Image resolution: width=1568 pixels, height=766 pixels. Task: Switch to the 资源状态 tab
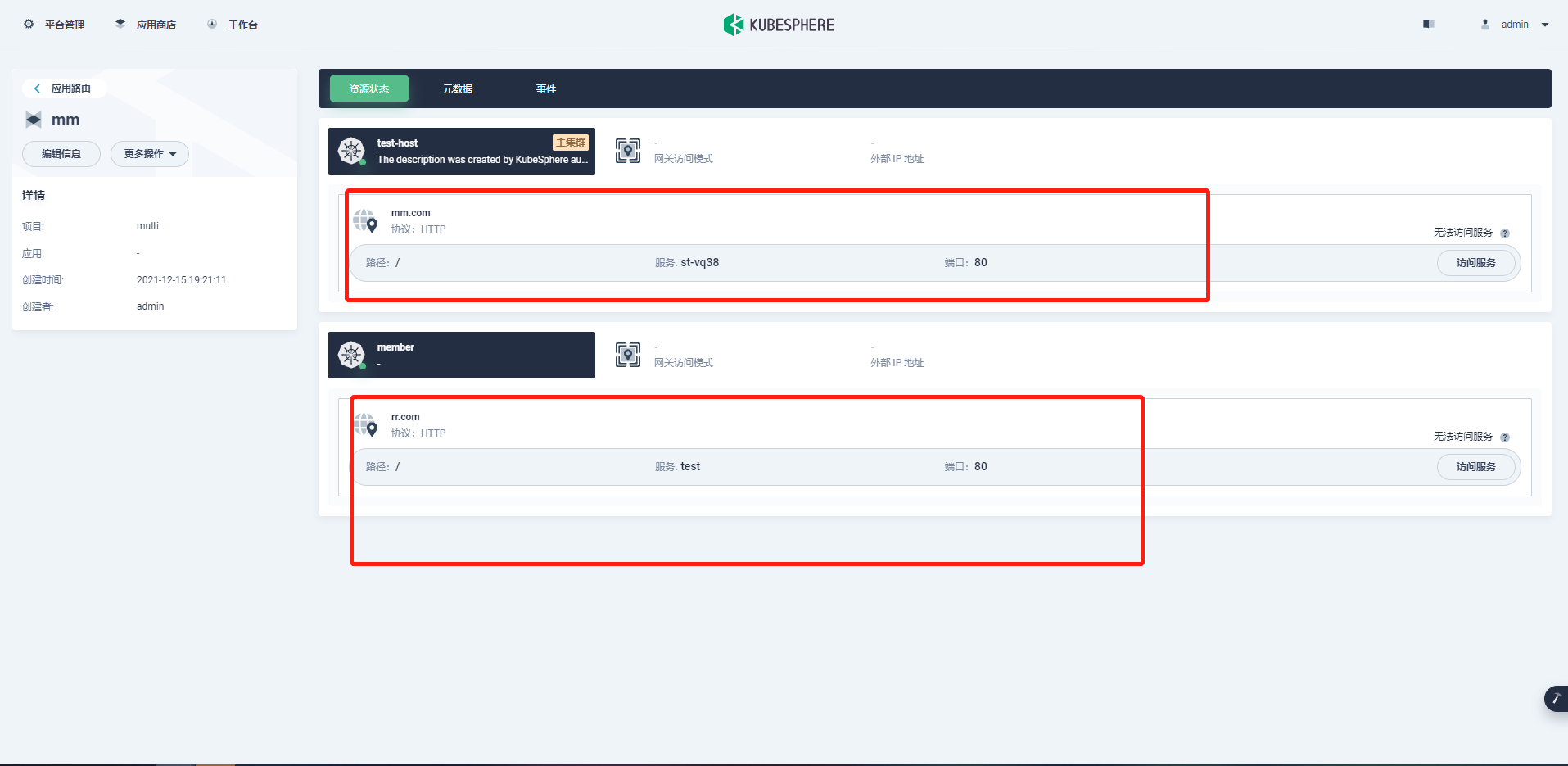click(x=369, y=88)
